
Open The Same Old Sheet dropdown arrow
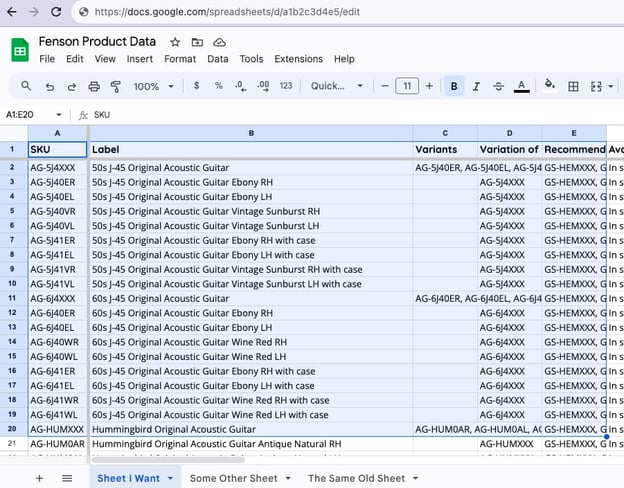[415, 478]
